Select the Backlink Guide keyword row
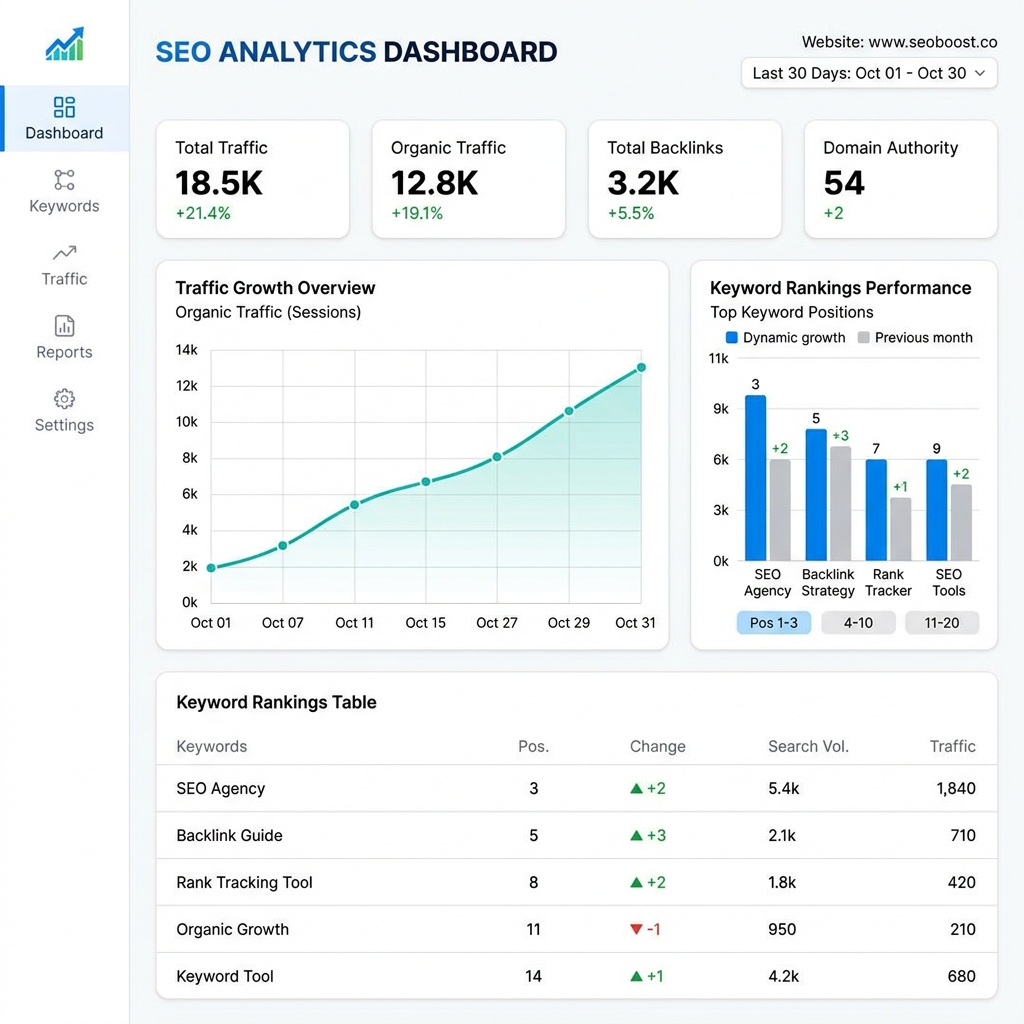This screenshot has height=1024, width=1024. [577, 835]
